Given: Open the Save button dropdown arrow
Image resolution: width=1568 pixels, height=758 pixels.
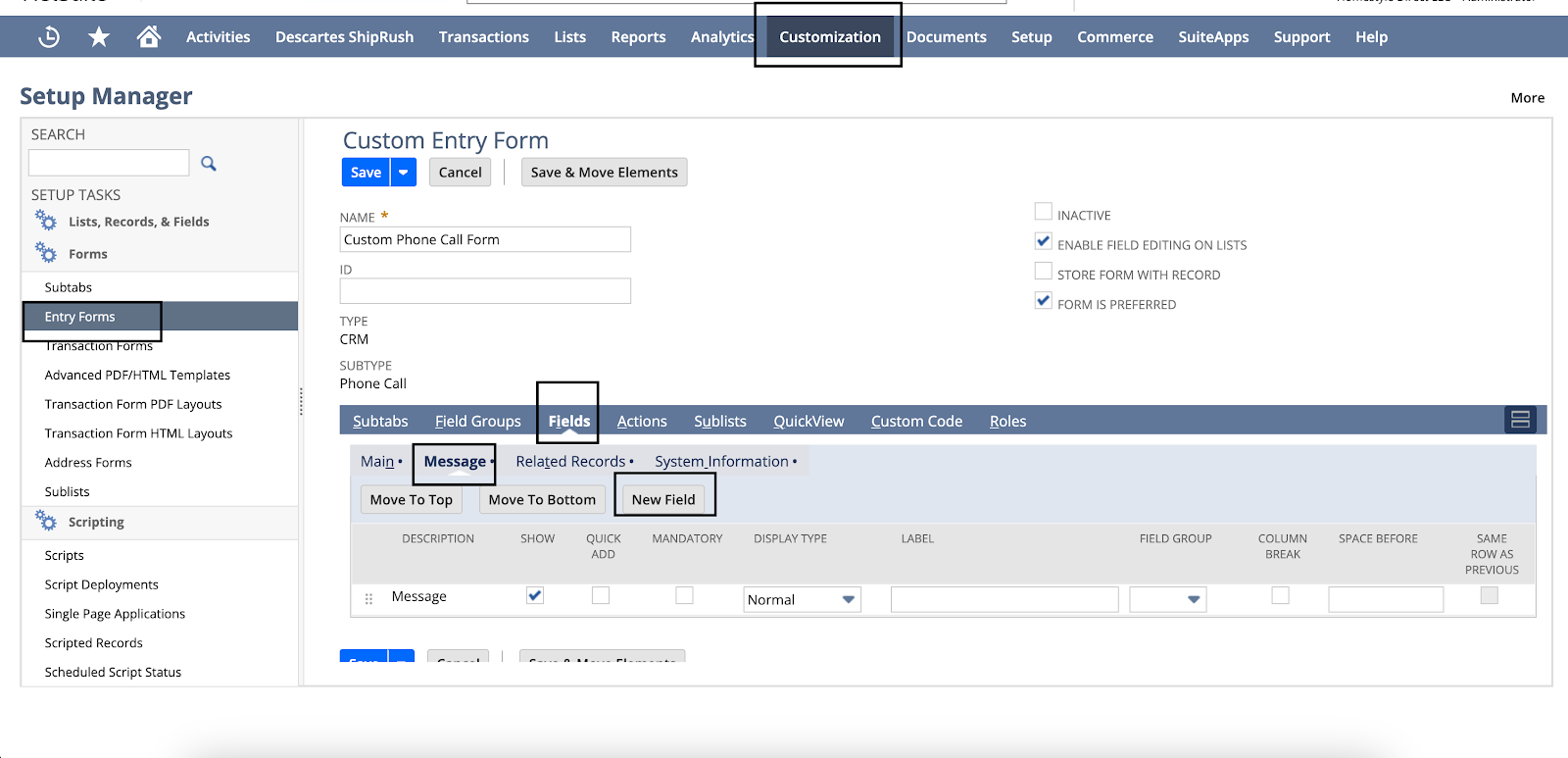Looking at the screenshot, I should (x=404, y=172).
